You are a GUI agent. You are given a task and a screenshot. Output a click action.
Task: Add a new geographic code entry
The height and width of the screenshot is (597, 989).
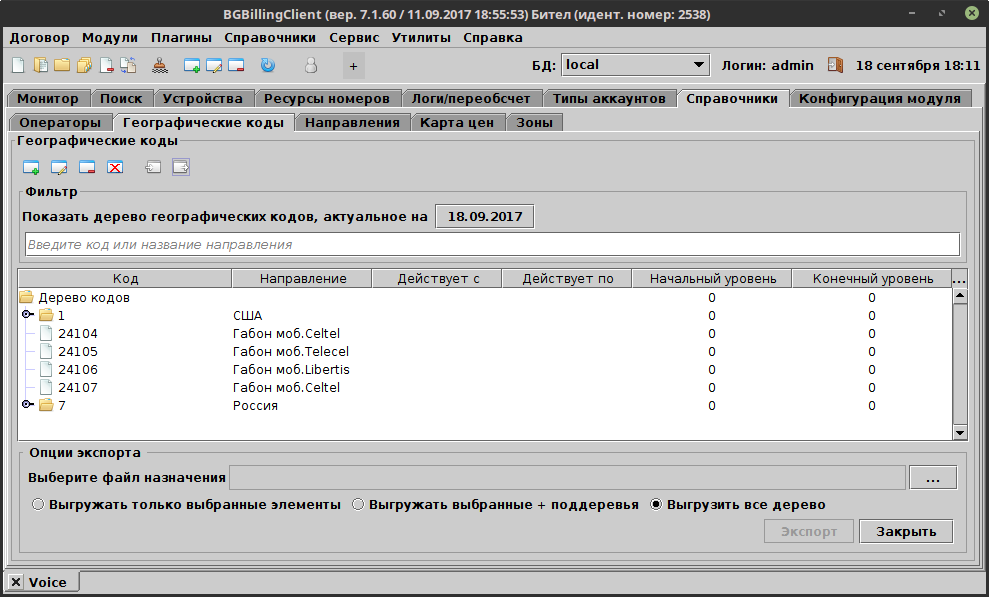(x=30, y=167)
